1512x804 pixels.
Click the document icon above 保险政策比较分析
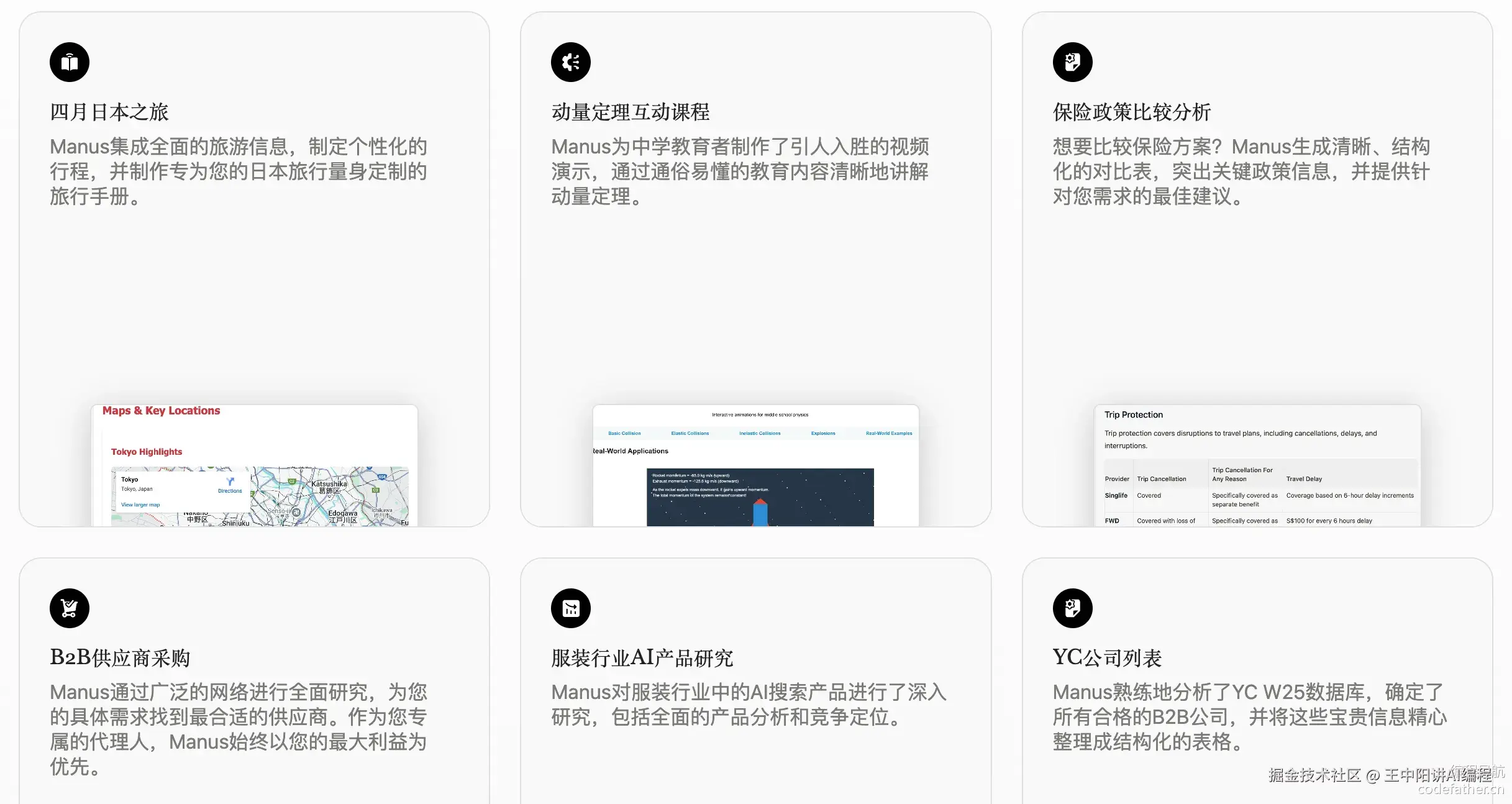click(1072, 62)
